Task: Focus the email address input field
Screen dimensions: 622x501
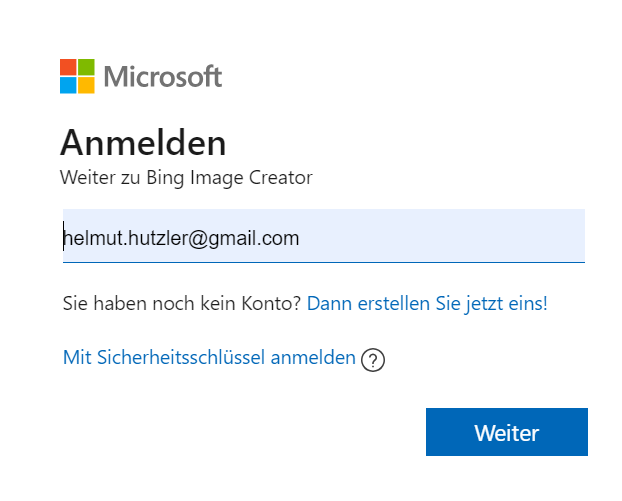Action: tap(324, 236)
